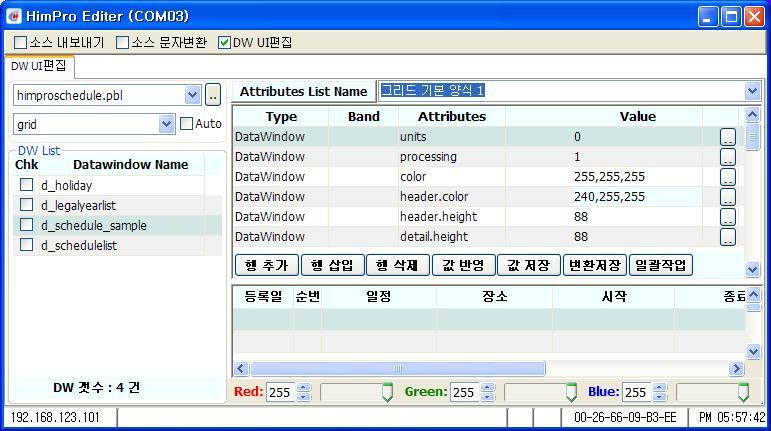This screenshot has width=771, height=431.
Task: Click preview grid horizontal scroll right arrow
Action: click(x=736, y=368)
